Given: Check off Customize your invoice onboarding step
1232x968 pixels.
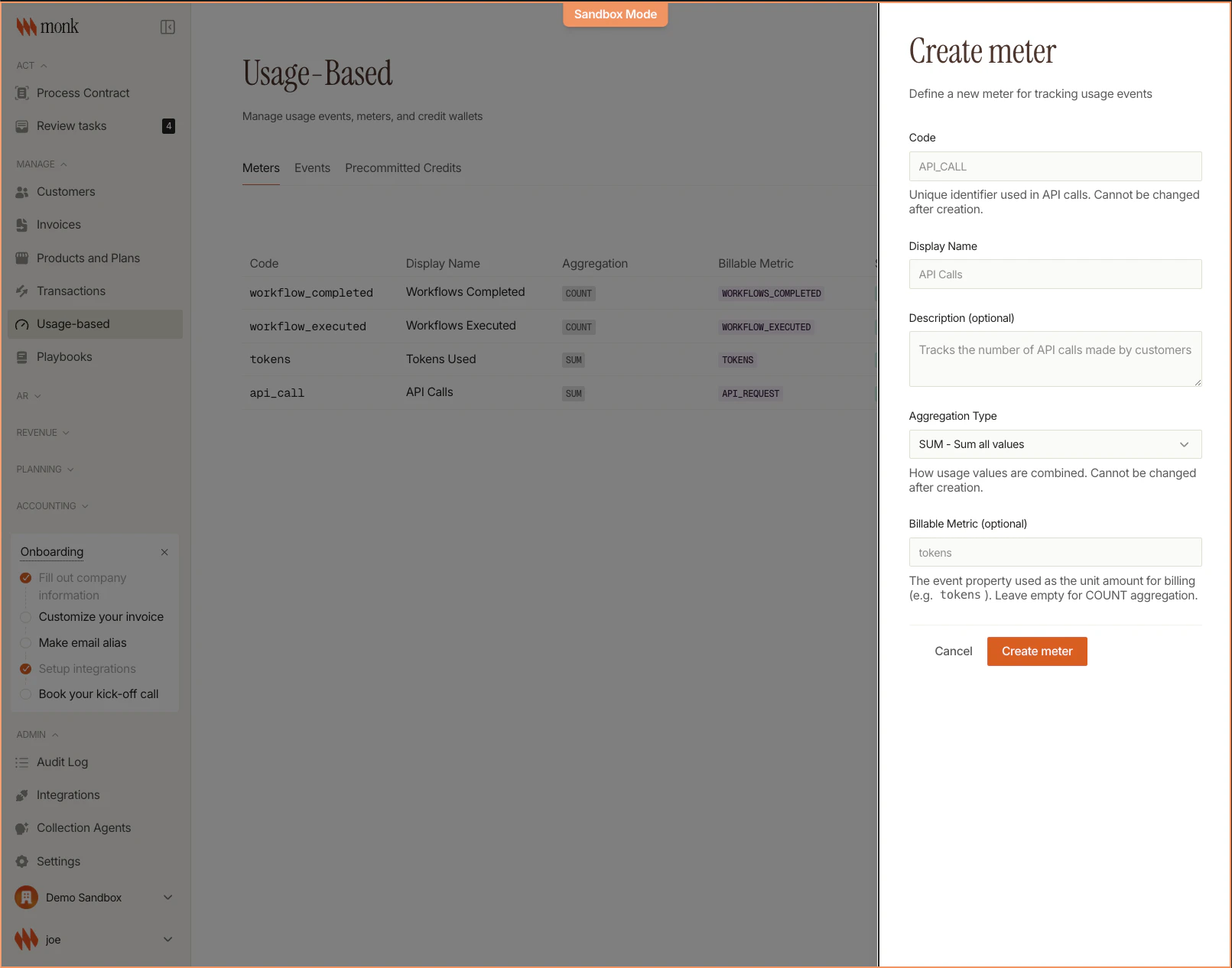Looking at the screenshot, I should (25, 616).
